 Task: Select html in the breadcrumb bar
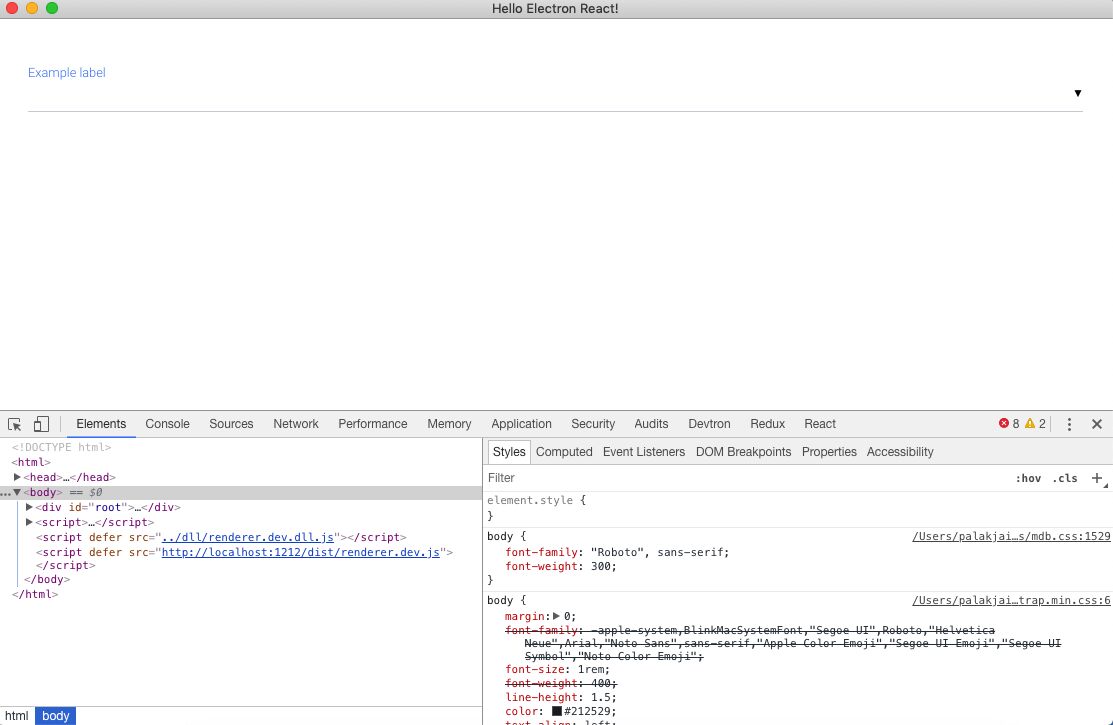[17, 716]
